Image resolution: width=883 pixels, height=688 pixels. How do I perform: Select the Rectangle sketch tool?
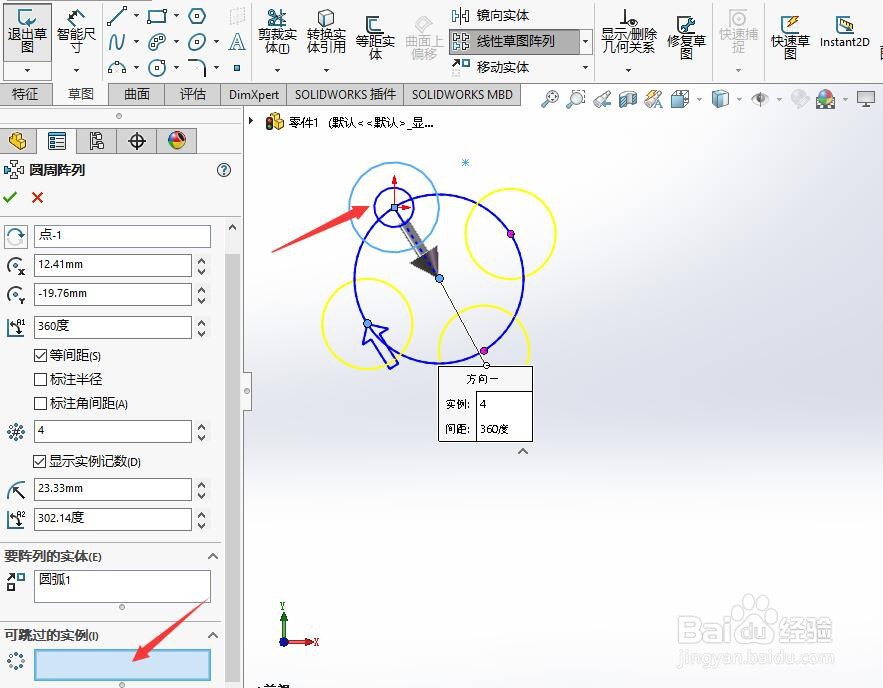(157, 16)
